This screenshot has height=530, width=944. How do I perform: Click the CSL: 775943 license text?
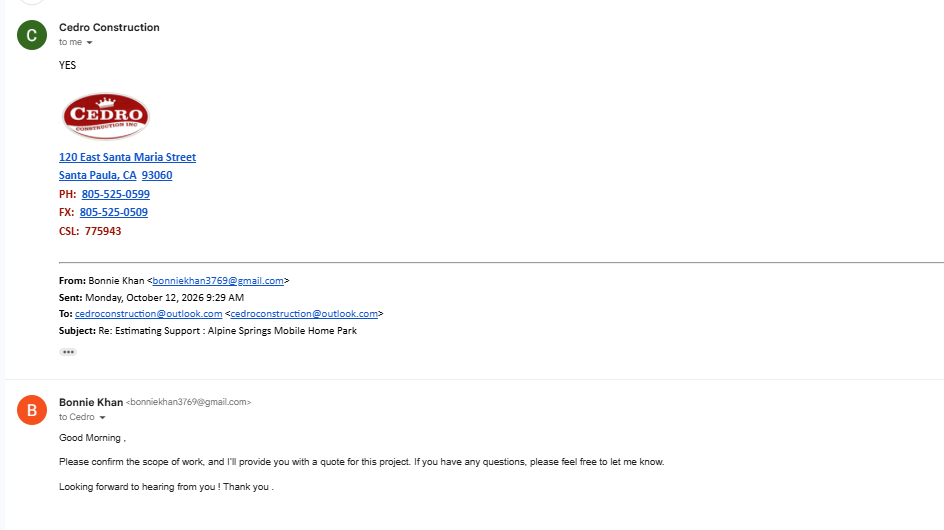90,231
